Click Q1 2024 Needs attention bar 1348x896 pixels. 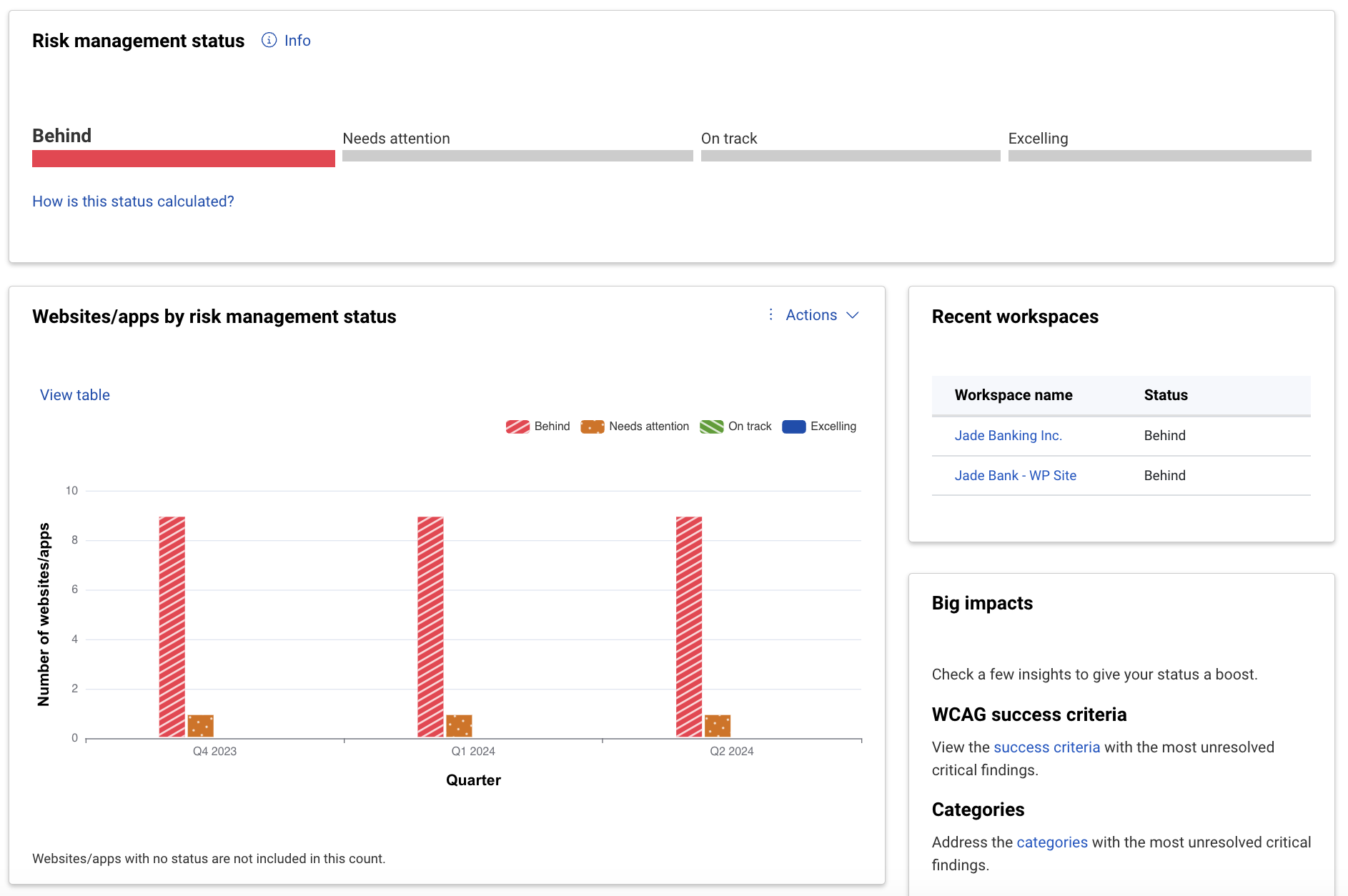coord(459,726)
